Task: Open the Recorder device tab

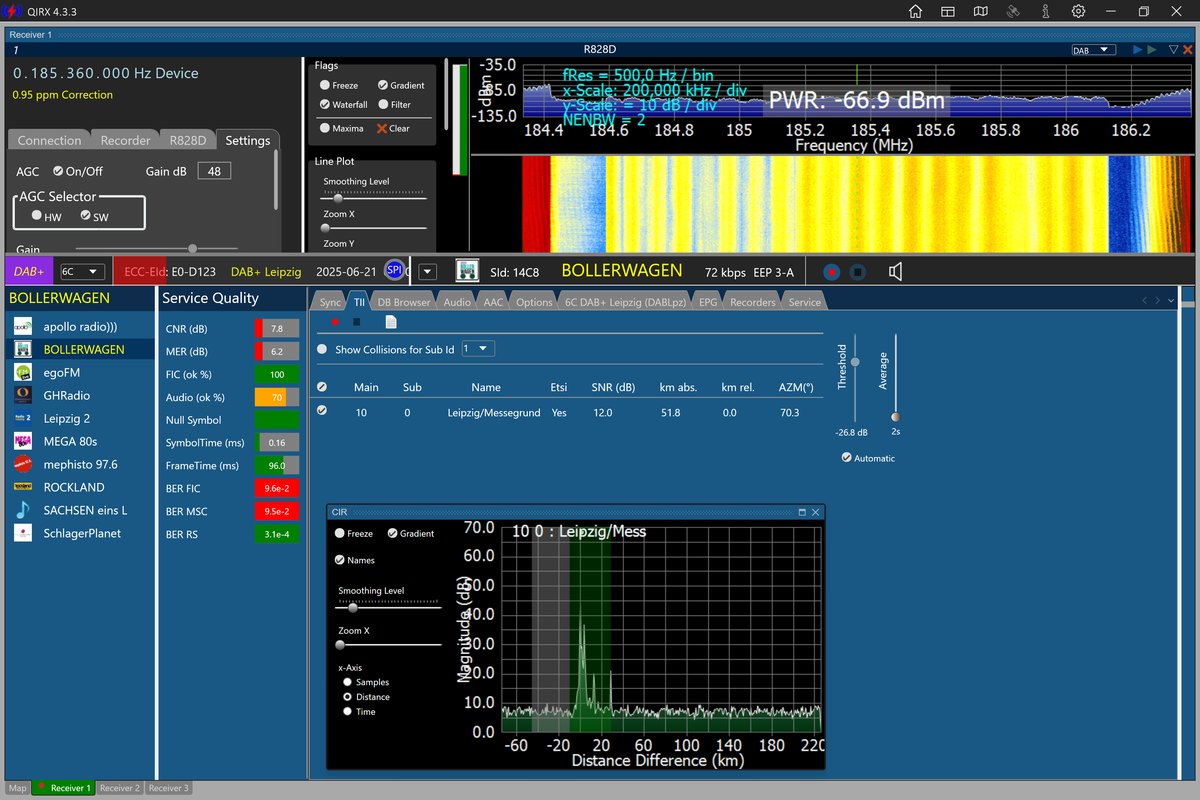Action: [x=126, y=140]
